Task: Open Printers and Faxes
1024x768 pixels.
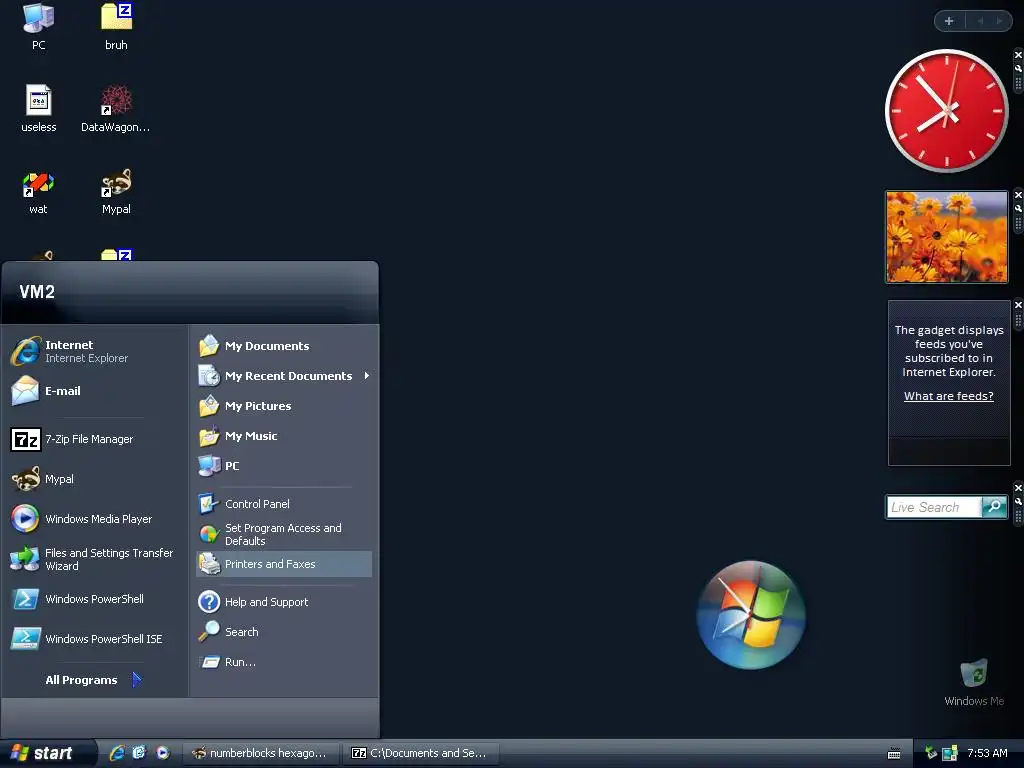Action: [283, 564]
